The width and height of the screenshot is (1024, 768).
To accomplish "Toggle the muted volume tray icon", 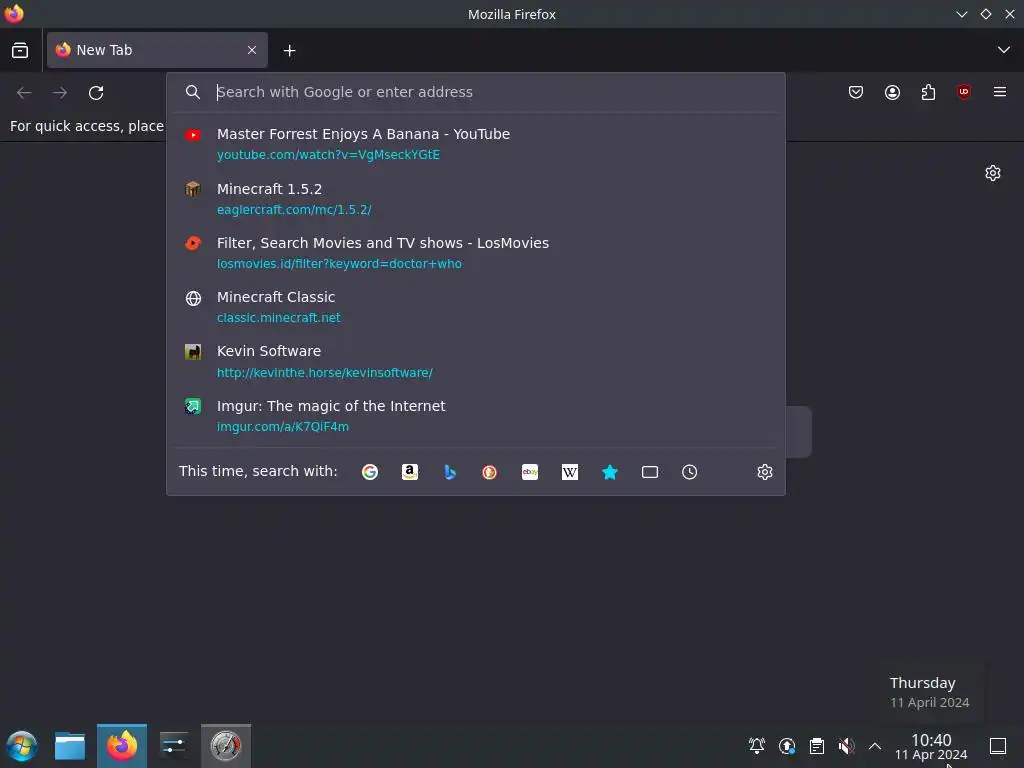I will pos(846,746).
